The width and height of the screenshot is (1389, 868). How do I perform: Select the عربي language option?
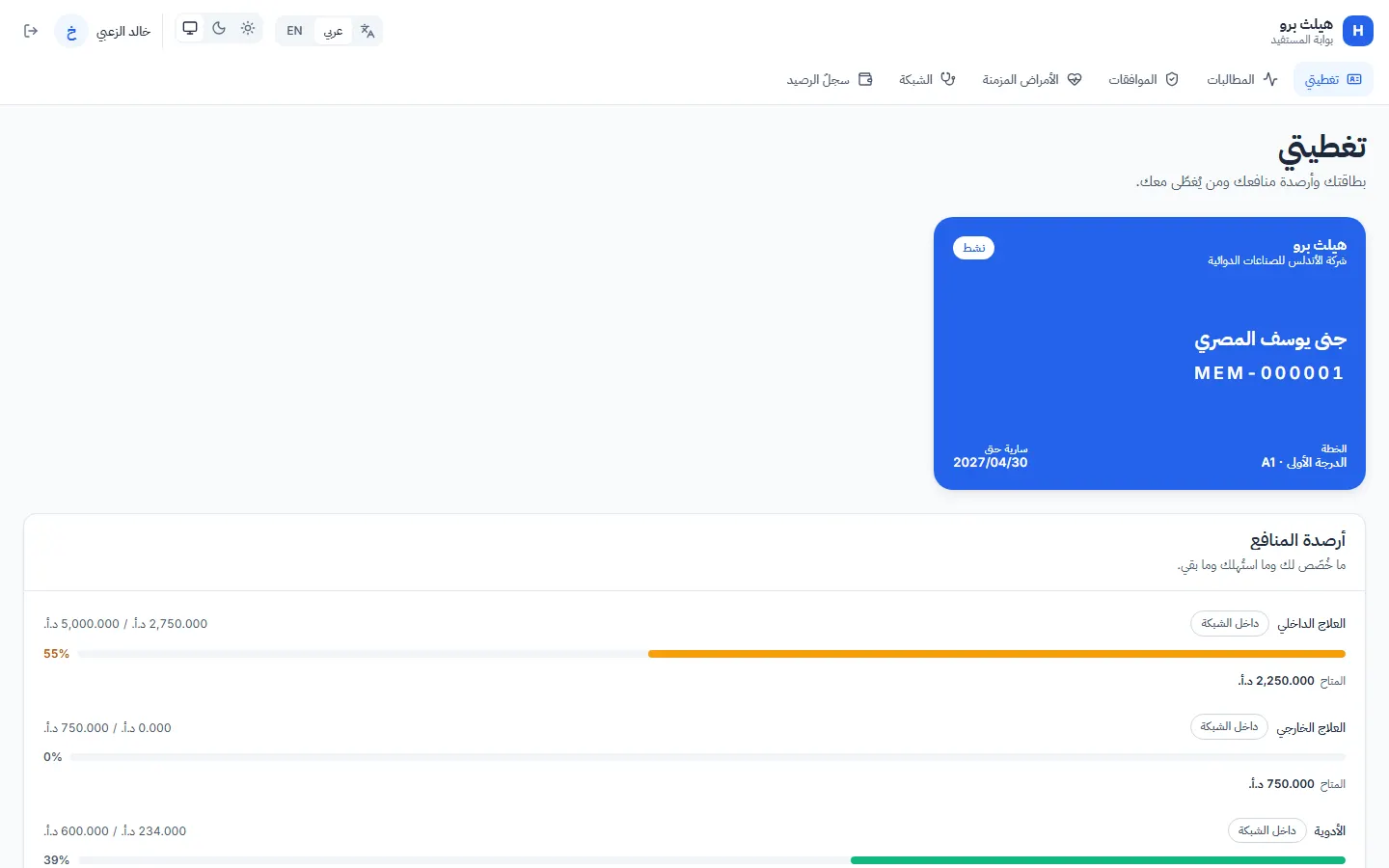(x=333, y=31)
